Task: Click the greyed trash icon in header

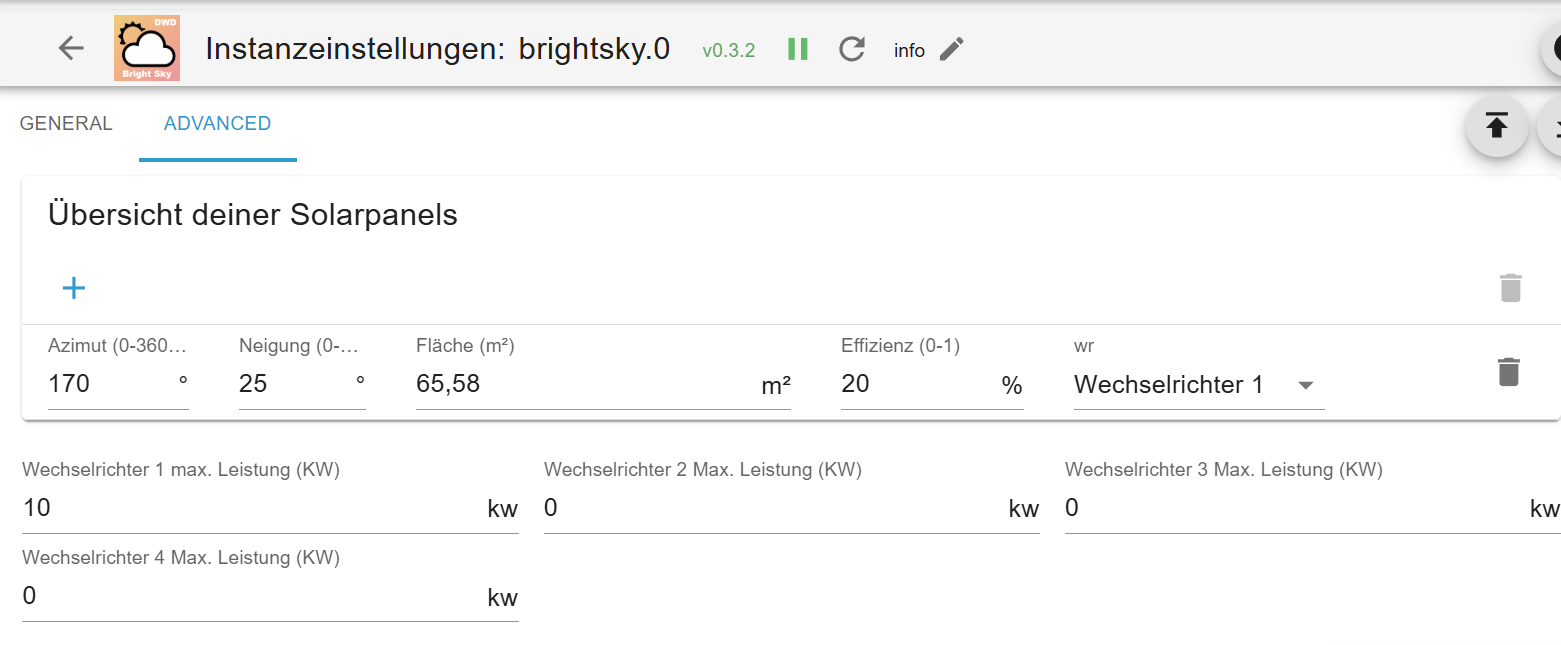Action: click(x=1510, y=288)
